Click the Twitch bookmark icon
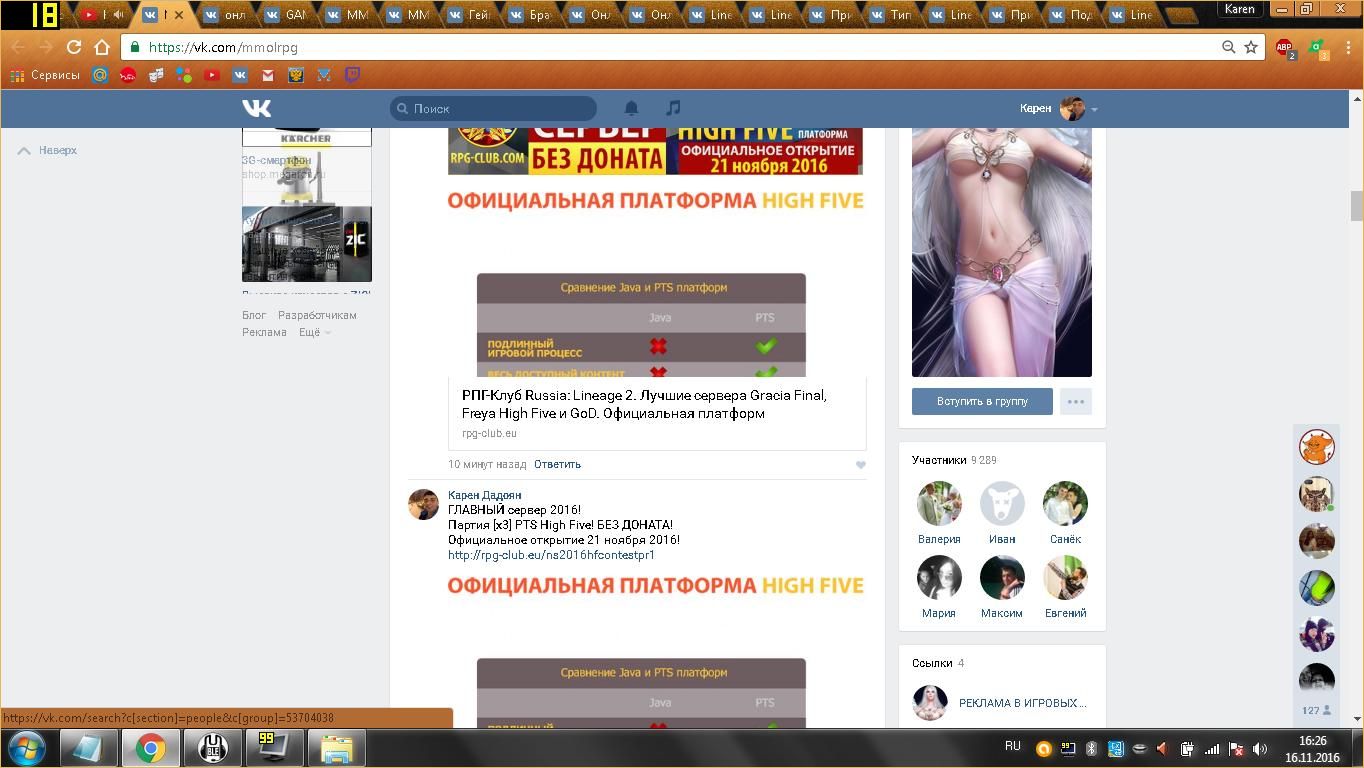The image size is (1364, 768). coord(352,75)
